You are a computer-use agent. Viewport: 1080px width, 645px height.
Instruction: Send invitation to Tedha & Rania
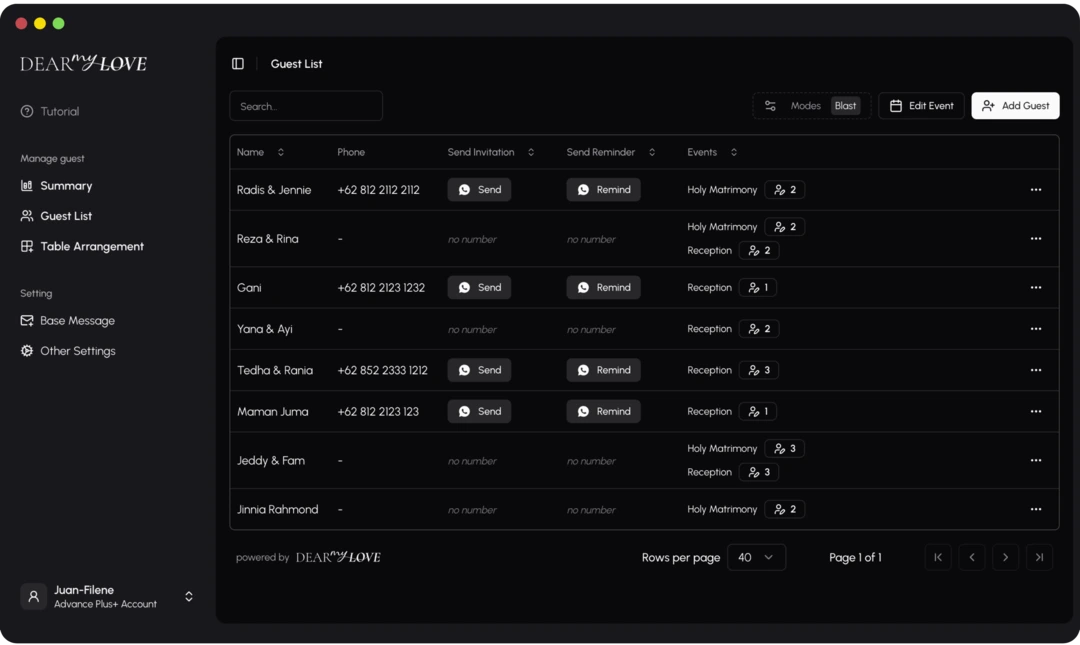click(x=479, y=370)
